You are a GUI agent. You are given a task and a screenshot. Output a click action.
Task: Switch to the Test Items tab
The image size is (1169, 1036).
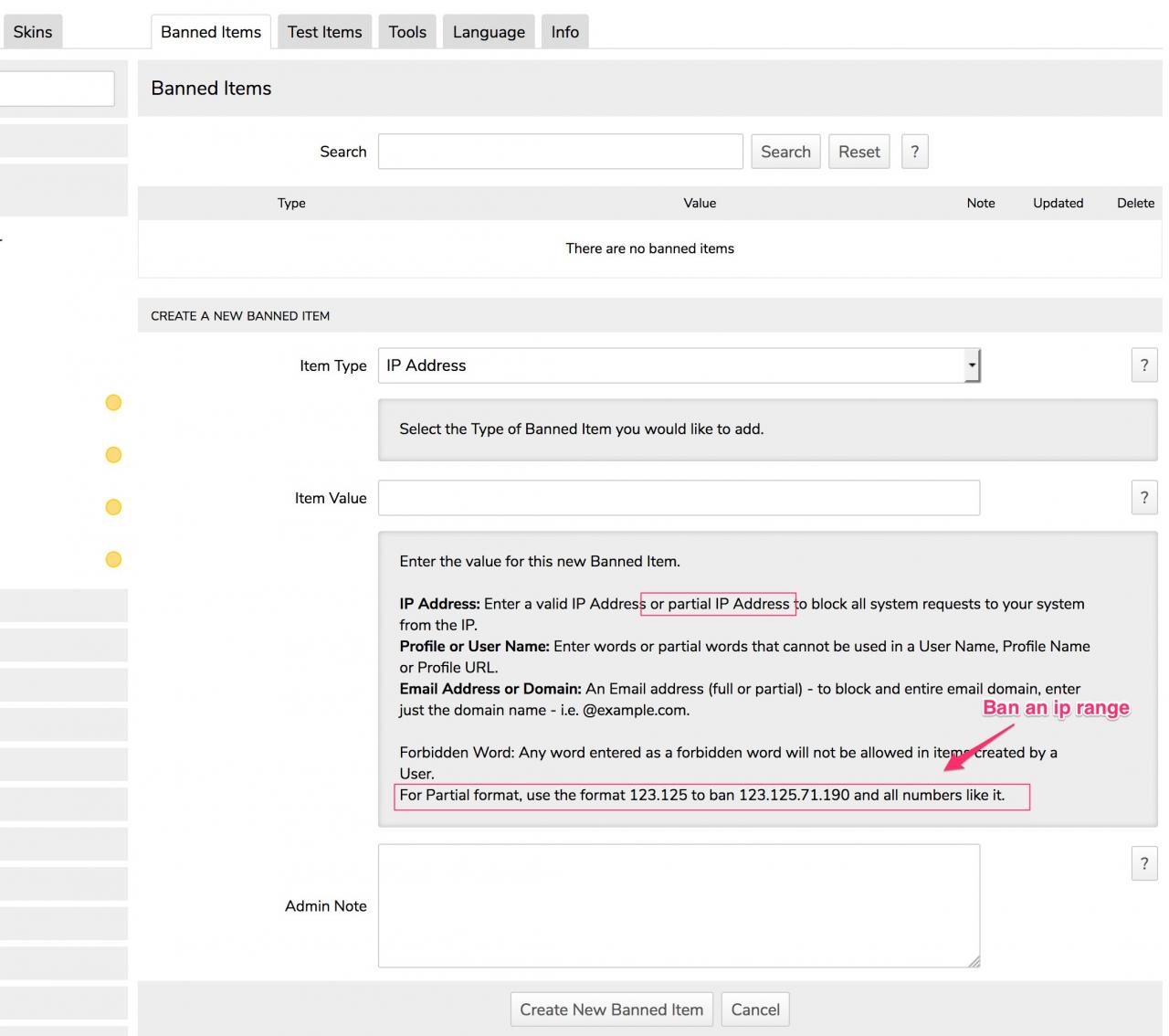coord(324,32)
